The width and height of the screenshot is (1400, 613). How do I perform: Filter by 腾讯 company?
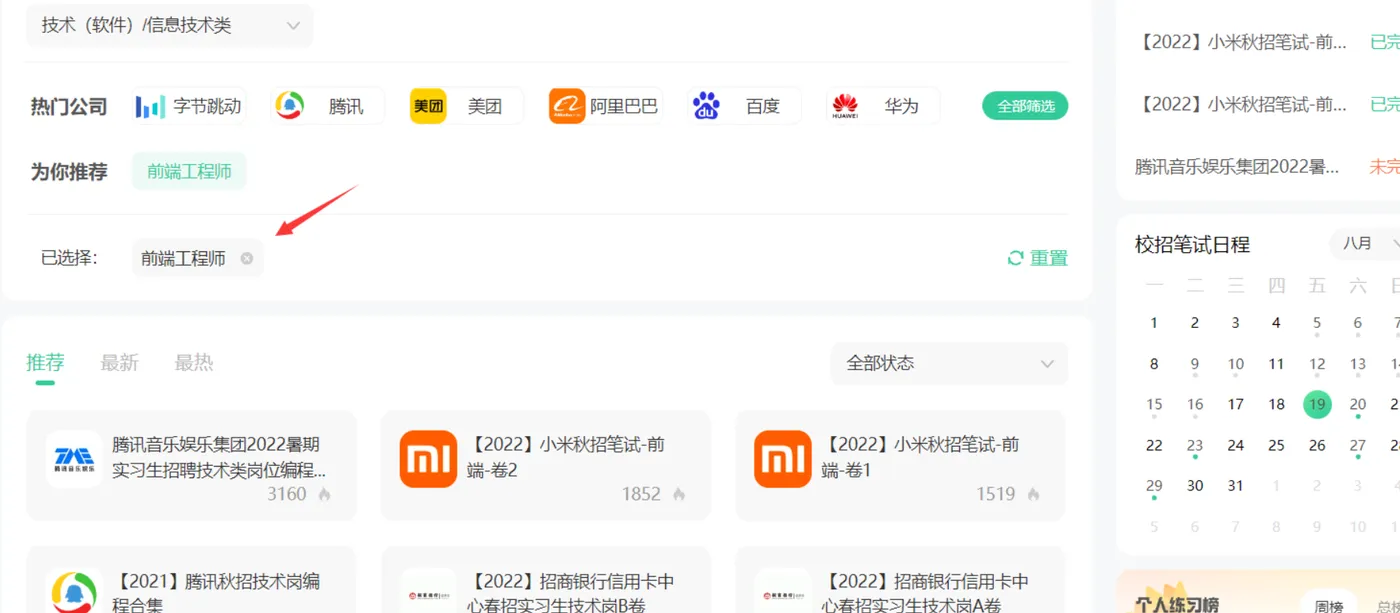(x=328, y=106)
